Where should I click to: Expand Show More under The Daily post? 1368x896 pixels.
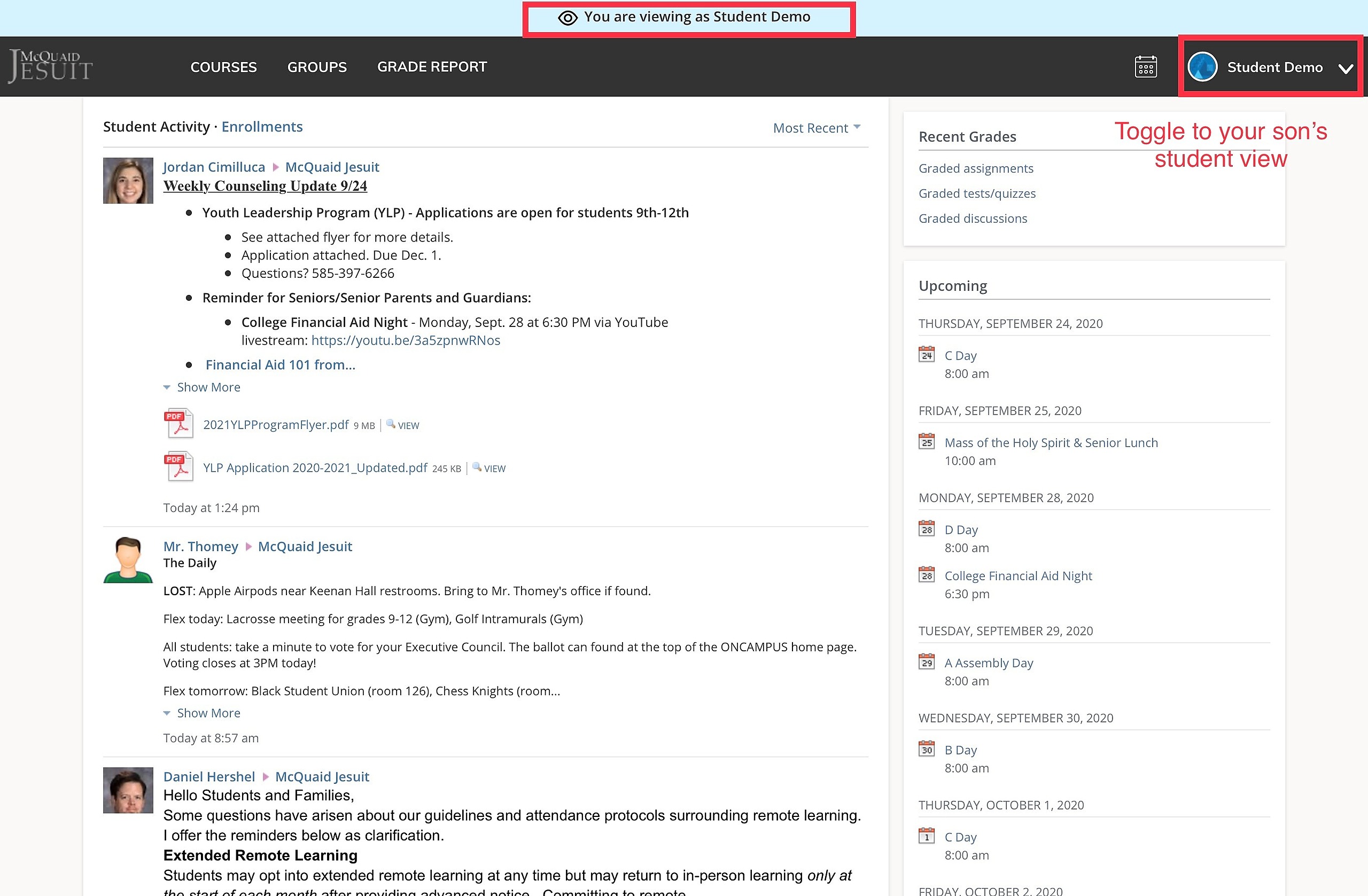pos(203,713)
